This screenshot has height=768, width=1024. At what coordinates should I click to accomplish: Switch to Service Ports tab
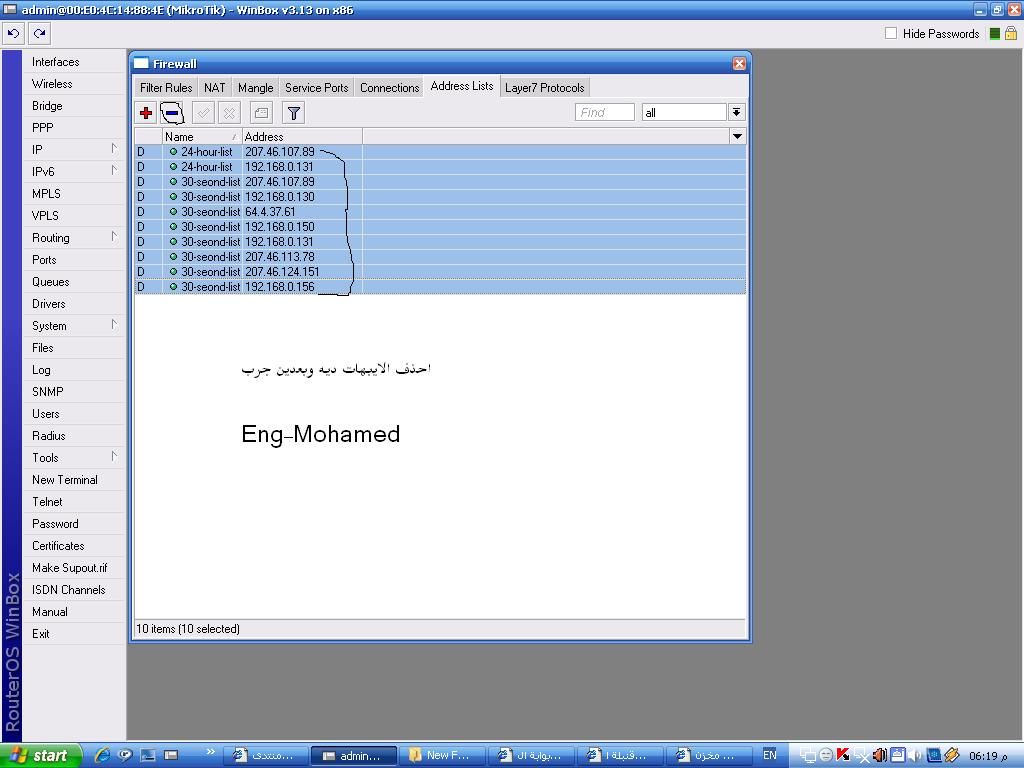point(317,88)
